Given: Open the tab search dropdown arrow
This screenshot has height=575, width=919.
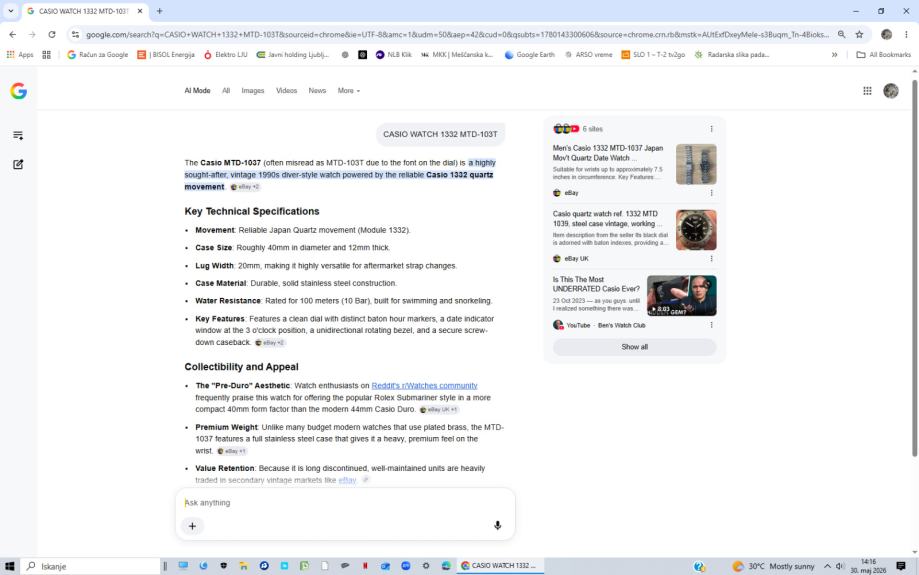Looking at the screenshot, I should point(11,11).
